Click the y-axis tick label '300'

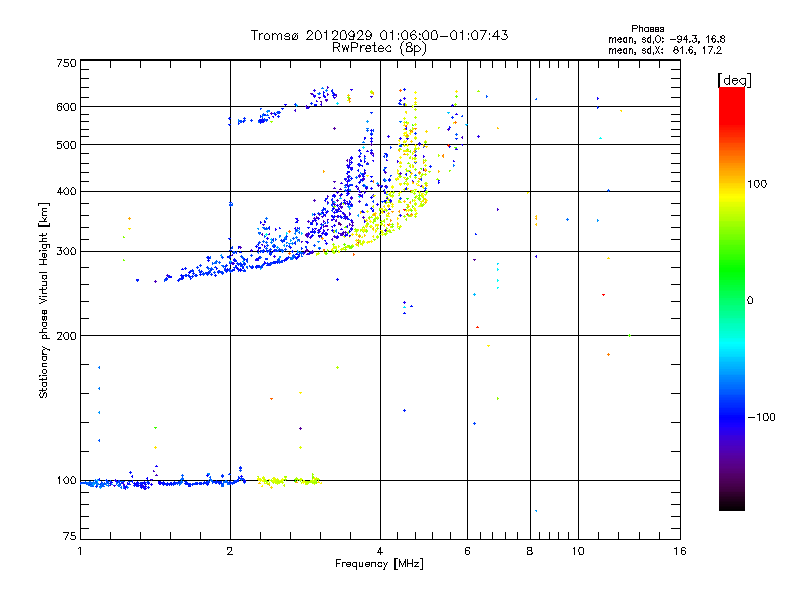[66, 252]
